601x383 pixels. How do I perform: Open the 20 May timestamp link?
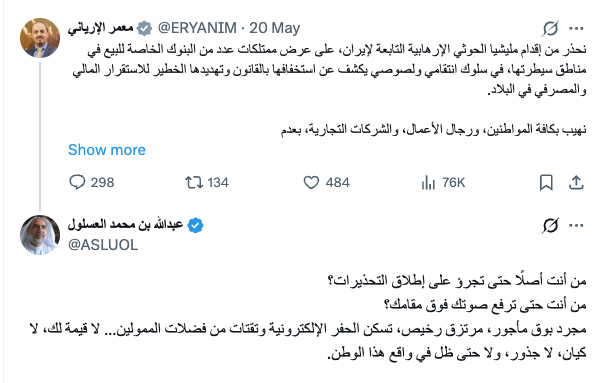tap(274, 28)
